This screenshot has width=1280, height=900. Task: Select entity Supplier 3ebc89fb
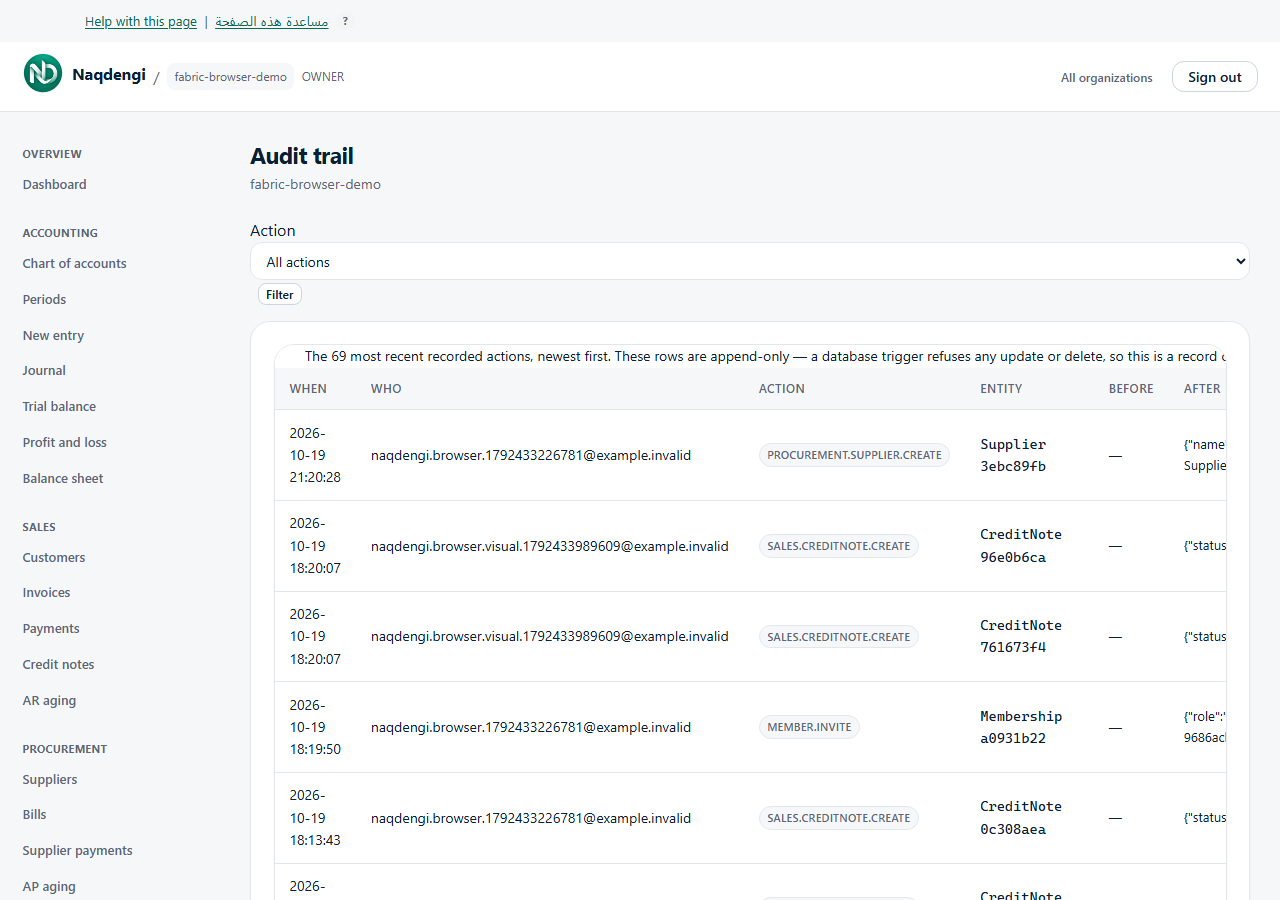tap(1014, 455)
